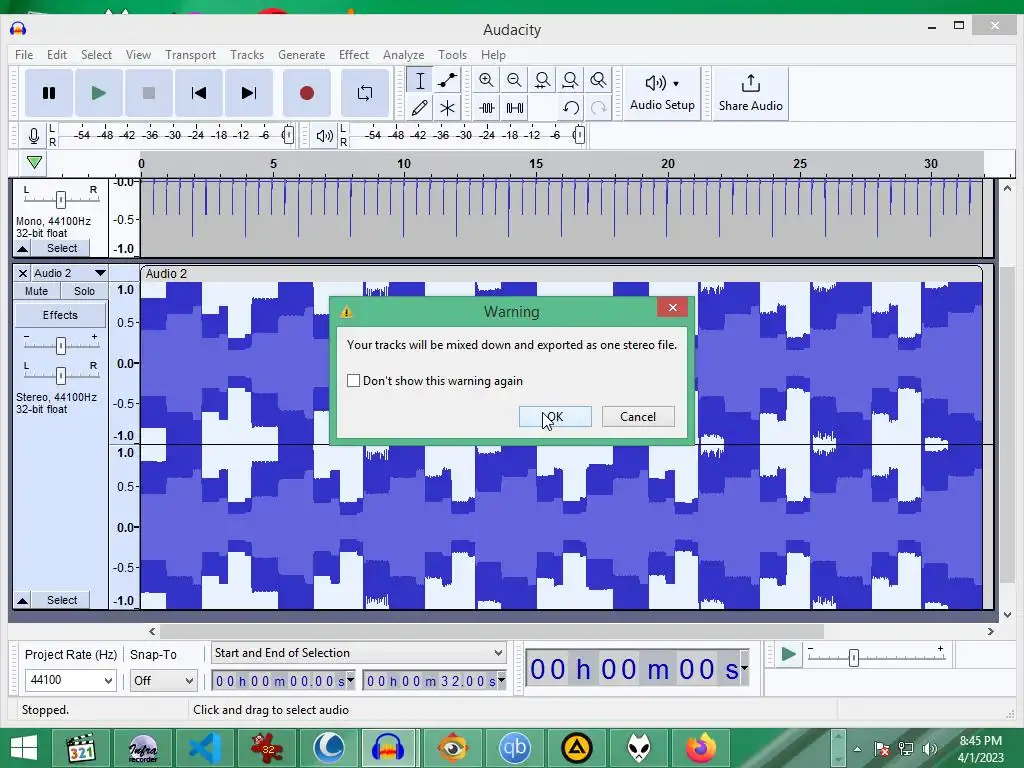Image resolution: width=1024 pixels, height=768 pixels.
Task: Click the Stop transport button
Action: pyautogui.click(x=149, y=93)
